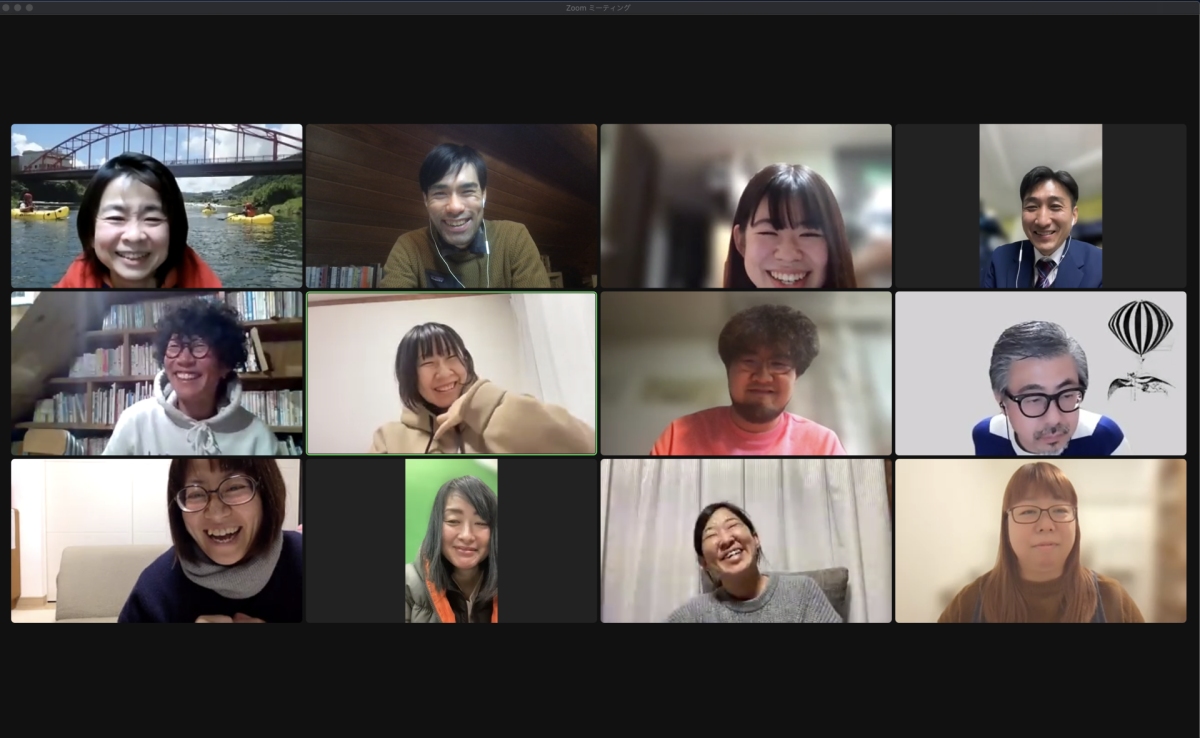
Task: Click the participant wearing earphones by wooden wall
Action: coord(451,206)
